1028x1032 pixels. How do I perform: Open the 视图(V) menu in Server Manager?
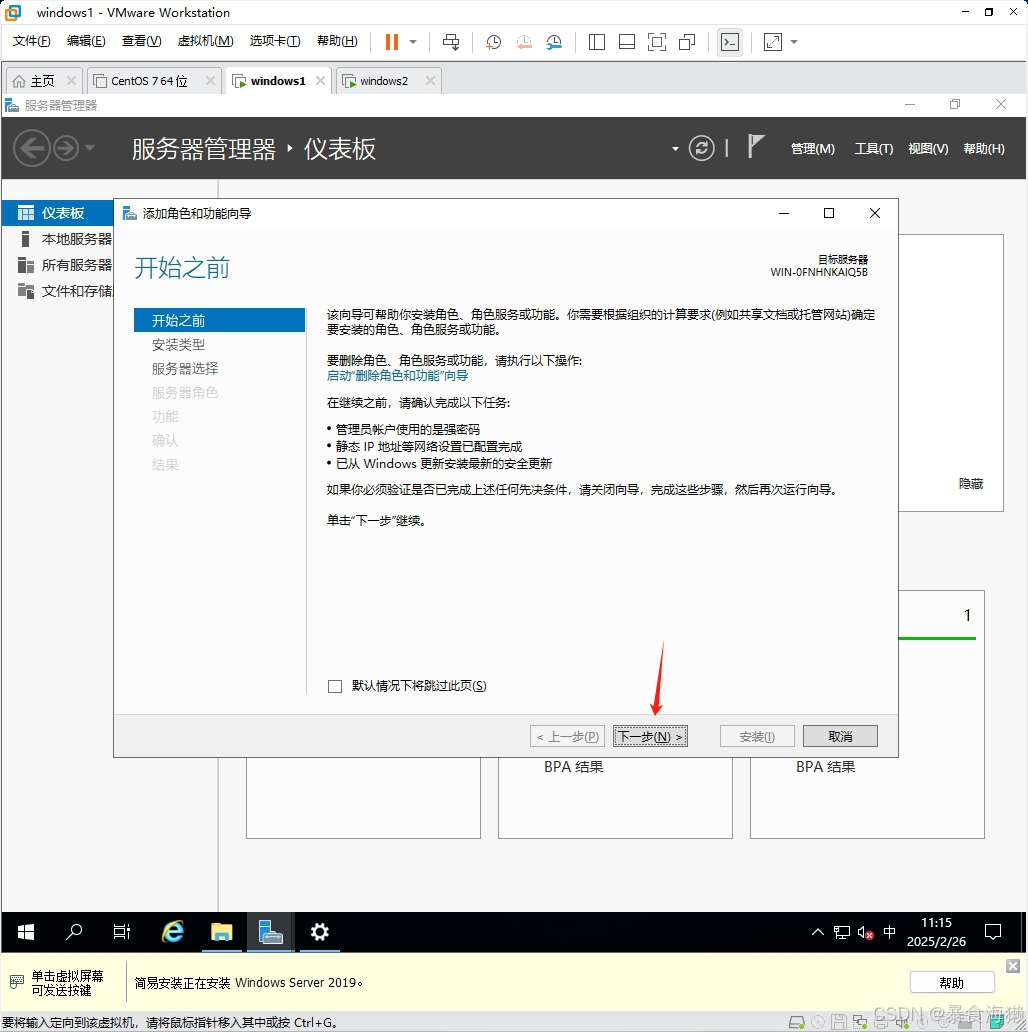[928, 149]
